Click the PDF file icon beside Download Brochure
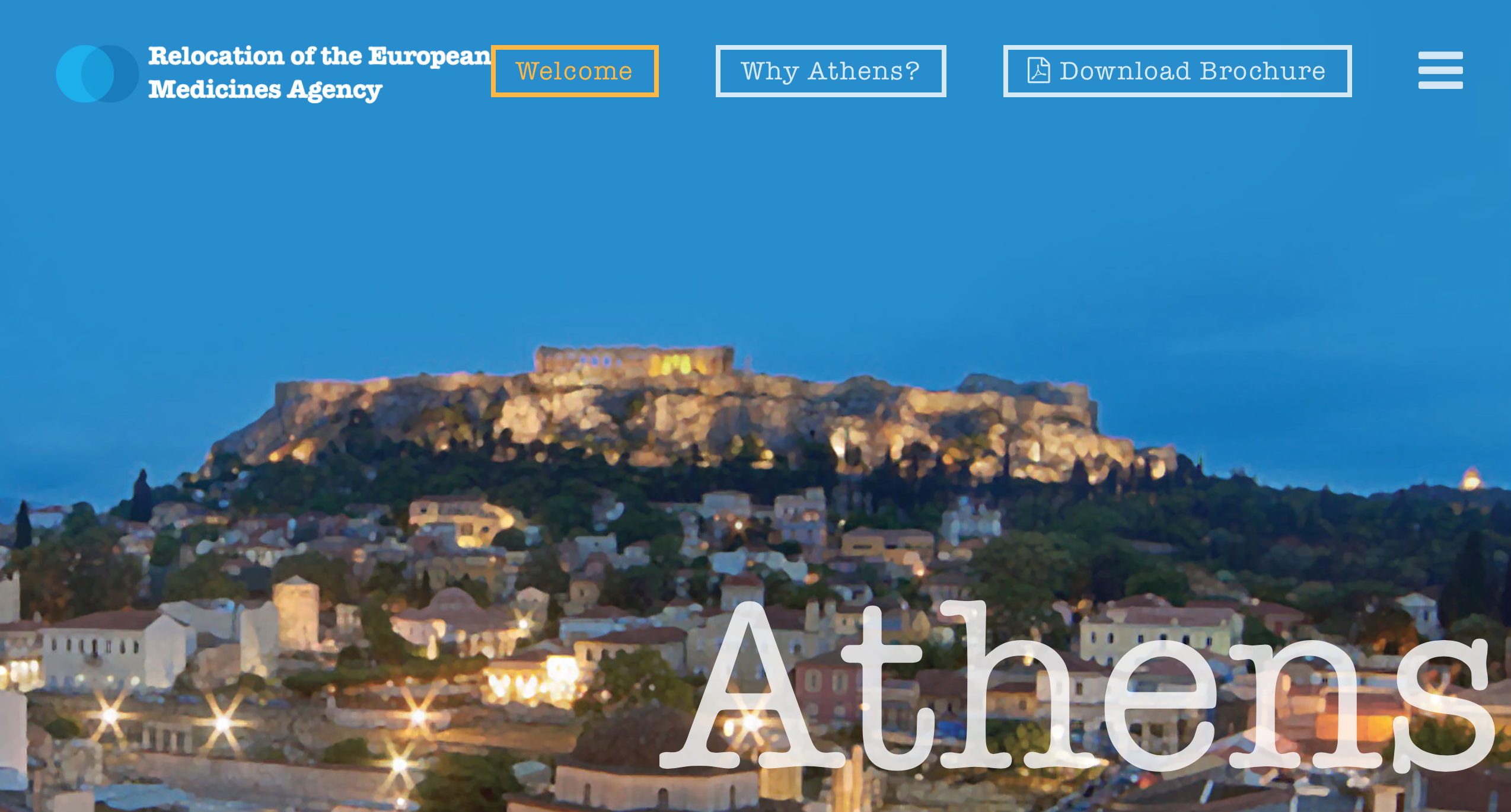The height and width of the screenshot is (812, 1511). click(x=1038, y=71)
